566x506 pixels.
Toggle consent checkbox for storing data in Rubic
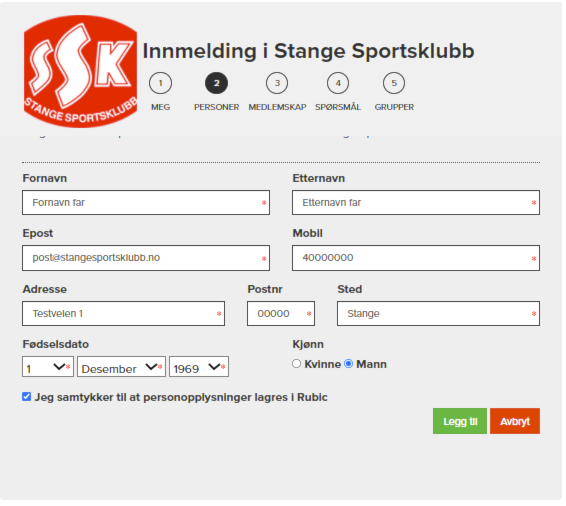[26, 397]
